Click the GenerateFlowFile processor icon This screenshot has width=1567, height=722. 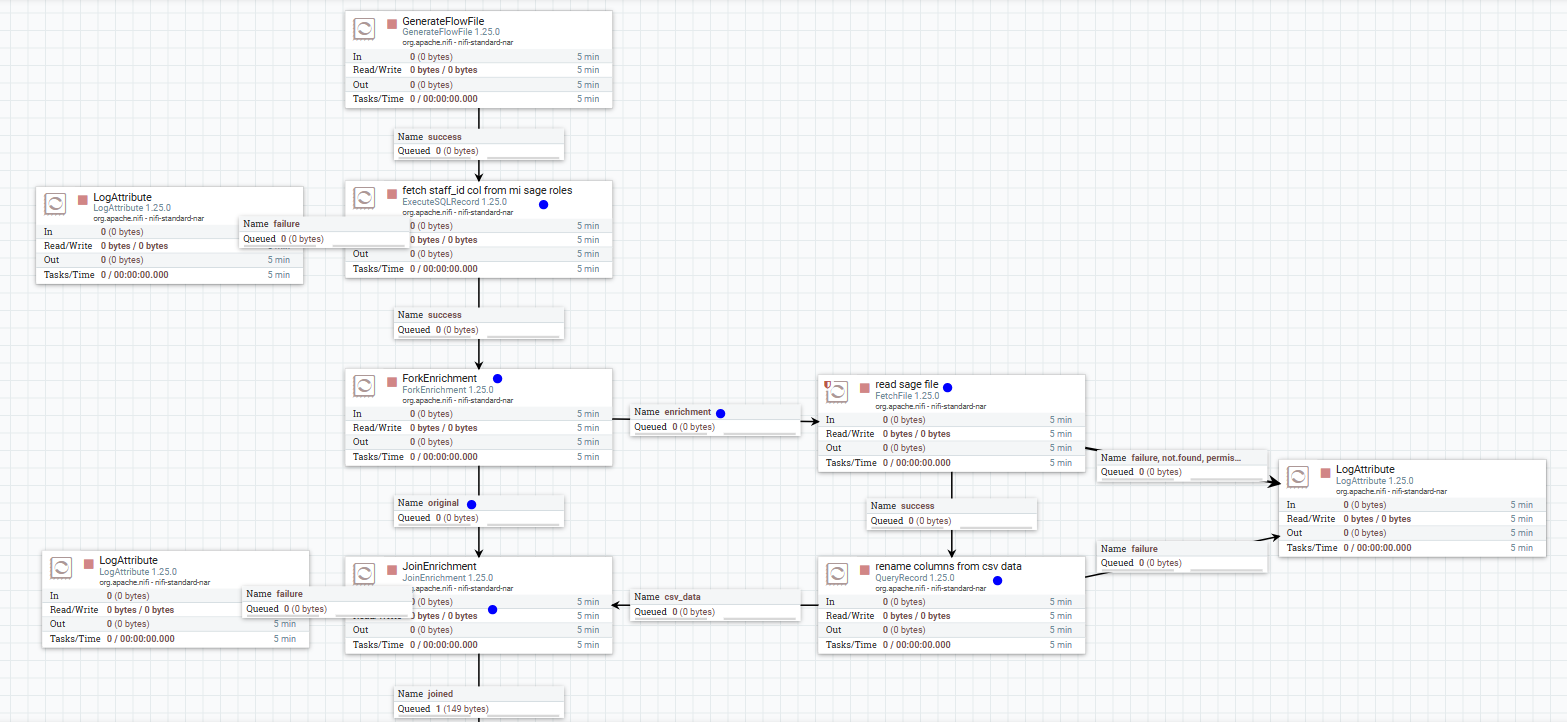click(364, 28)
